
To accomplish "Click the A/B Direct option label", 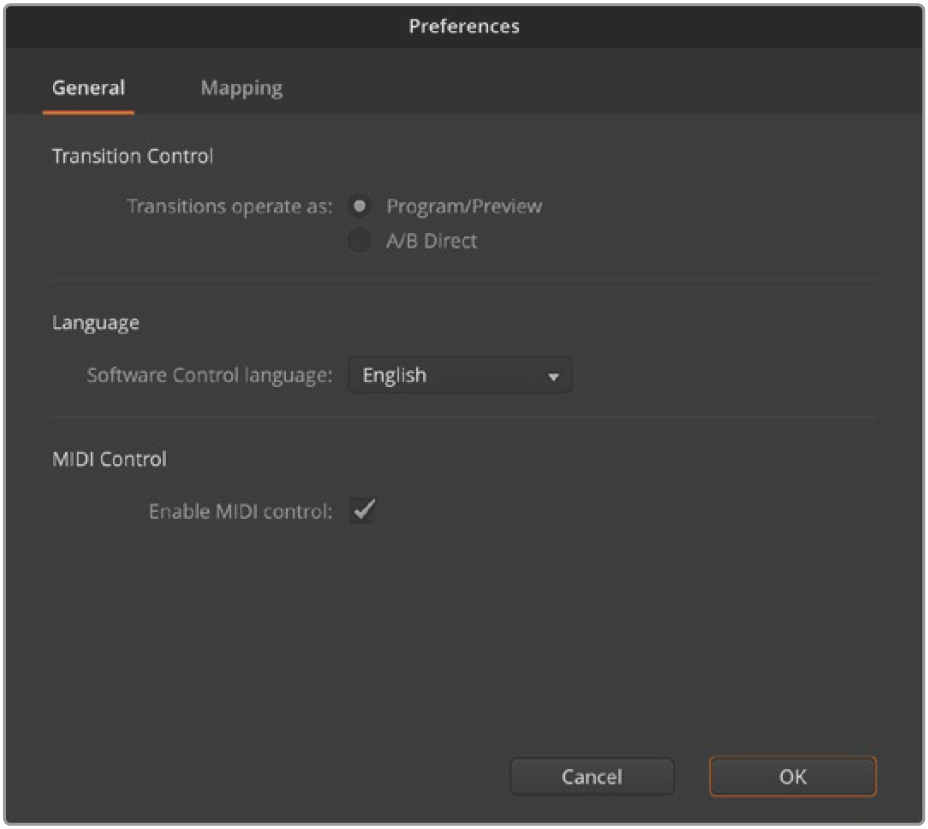I will click(x=431, y=241).
